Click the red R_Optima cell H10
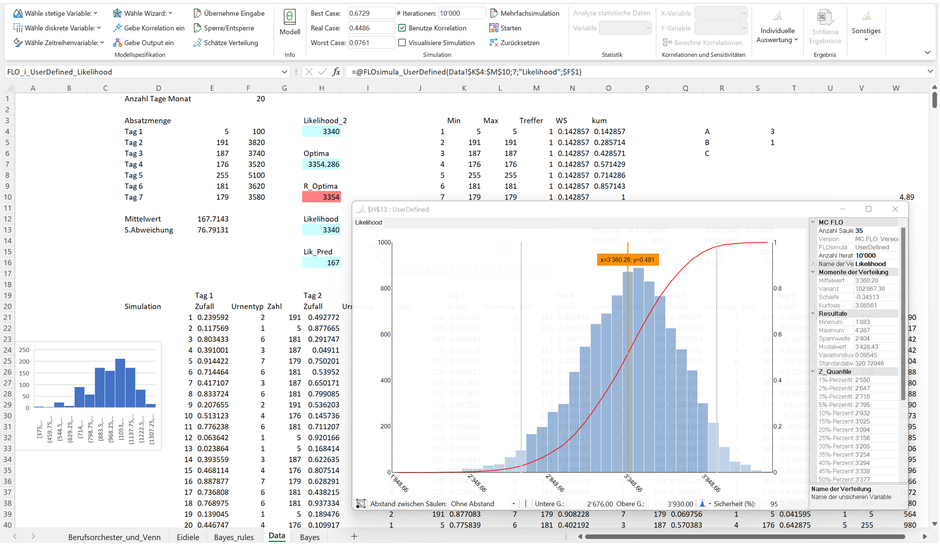Screen dimensions: 940x544 pos(322,197)
